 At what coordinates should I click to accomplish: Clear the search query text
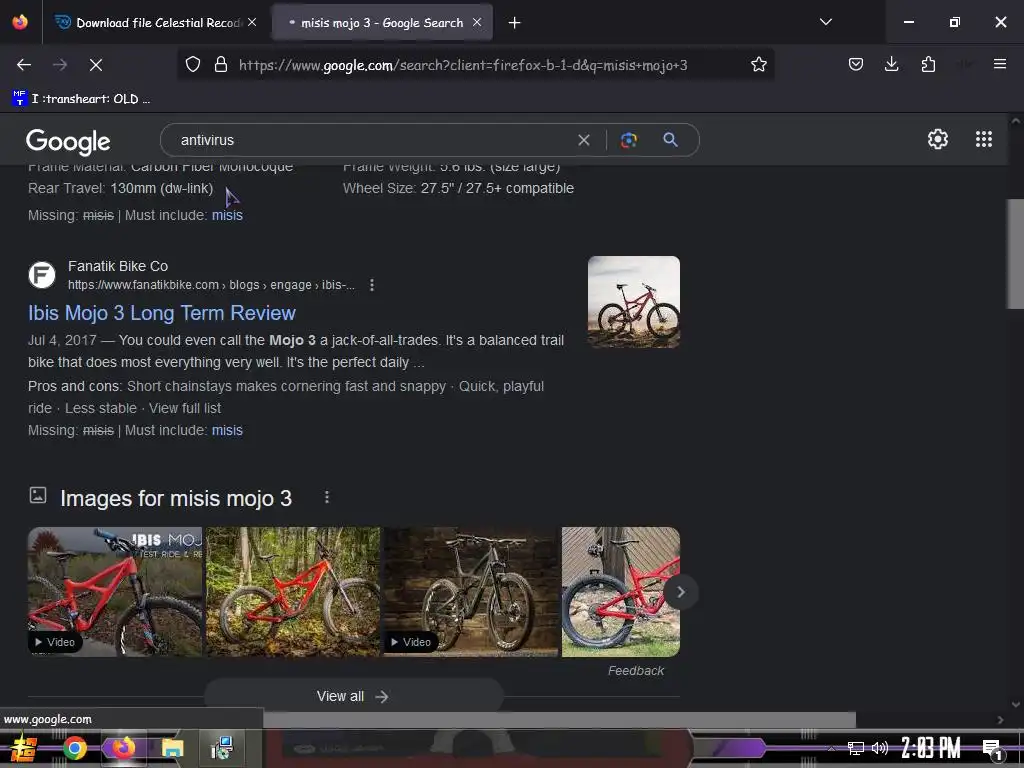[x=584, y=140]
